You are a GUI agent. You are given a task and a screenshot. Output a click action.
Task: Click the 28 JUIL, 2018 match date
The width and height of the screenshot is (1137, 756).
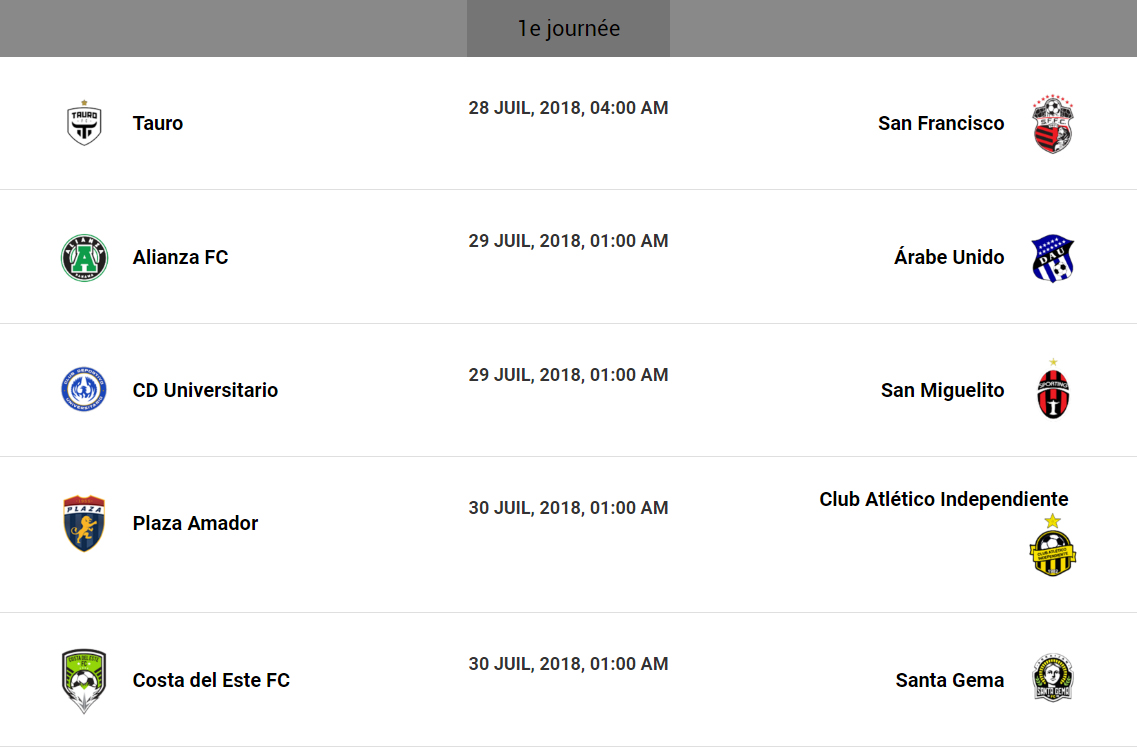[568, 108]
